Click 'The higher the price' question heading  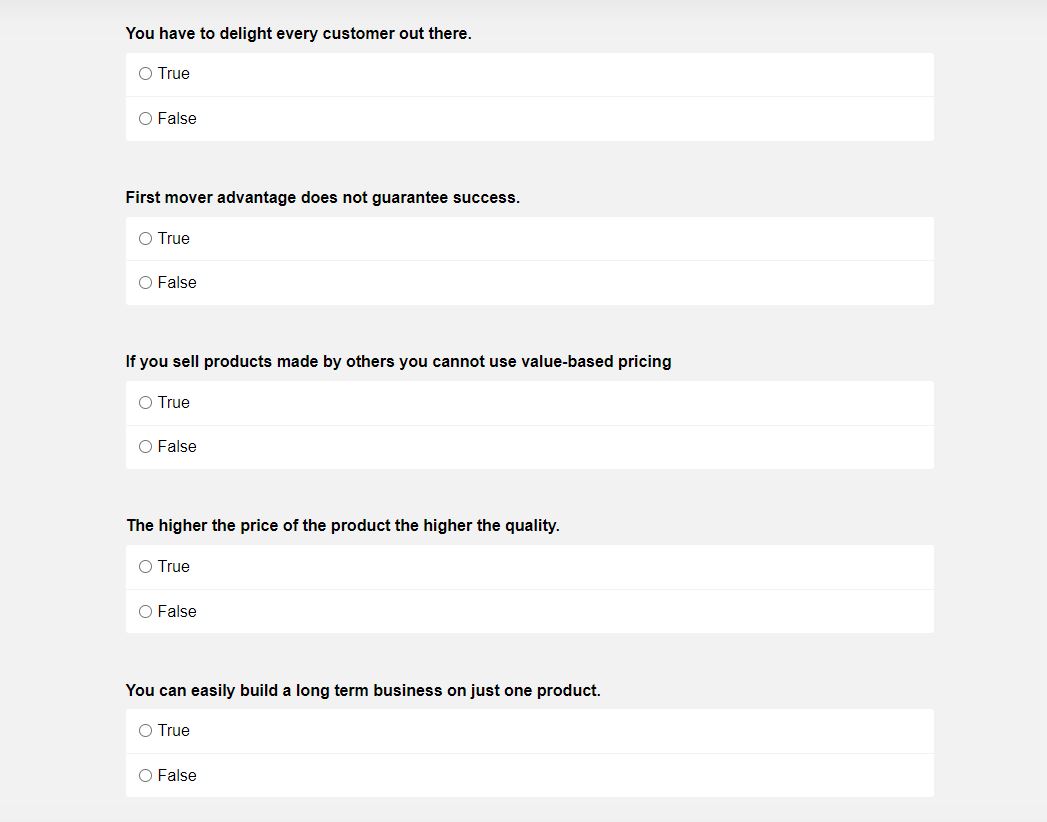342,526
